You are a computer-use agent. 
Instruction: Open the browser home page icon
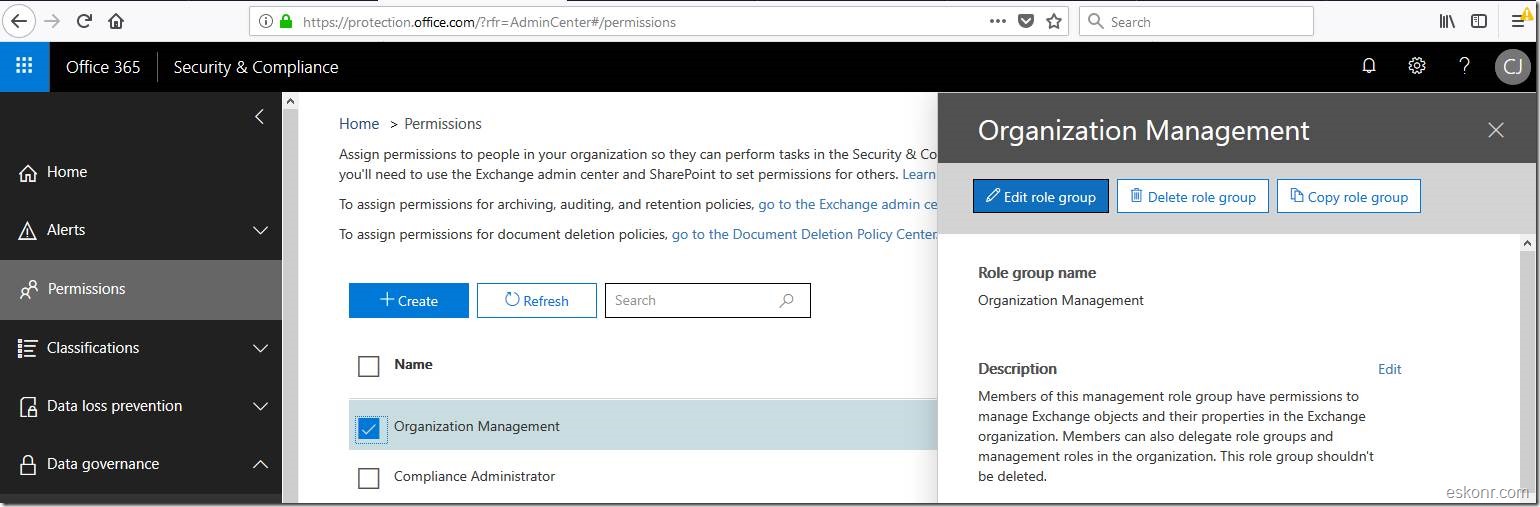(116, 21)
